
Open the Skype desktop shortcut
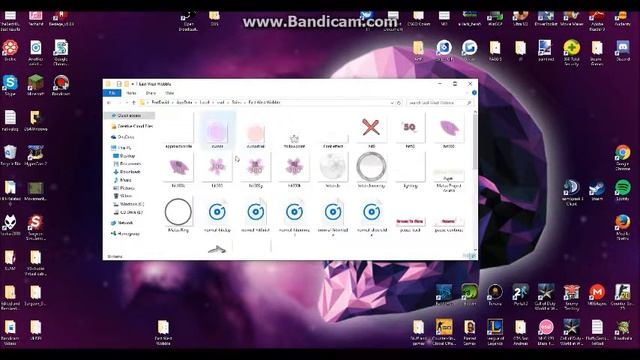pyautogui.click(x=10, y=85)
